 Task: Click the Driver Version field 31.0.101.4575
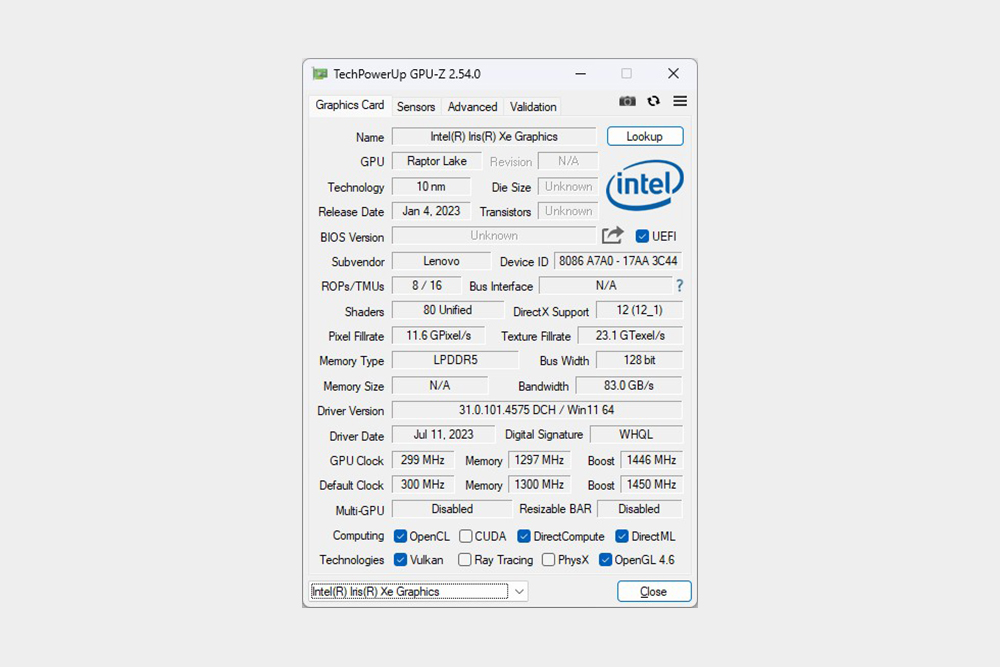pyautogui.click(x=537, y=410)
